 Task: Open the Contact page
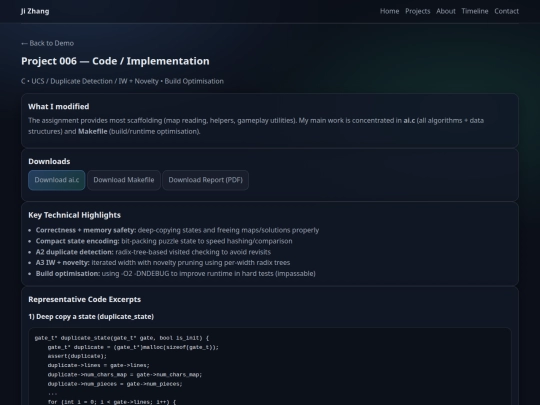click(x=506, y=11)
